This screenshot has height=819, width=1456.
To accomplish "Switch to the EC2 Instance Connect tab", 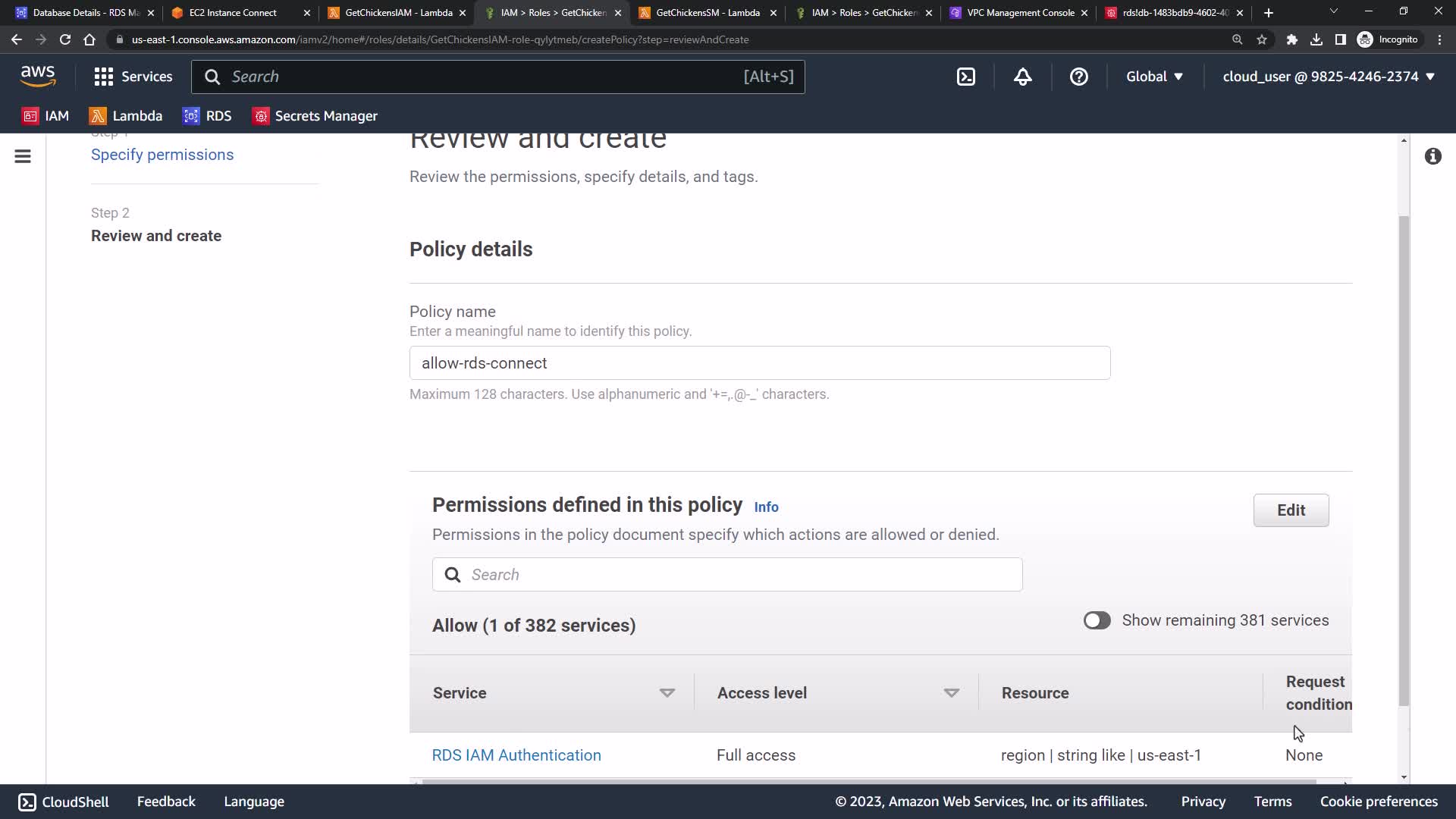I will tap(233, 13).
